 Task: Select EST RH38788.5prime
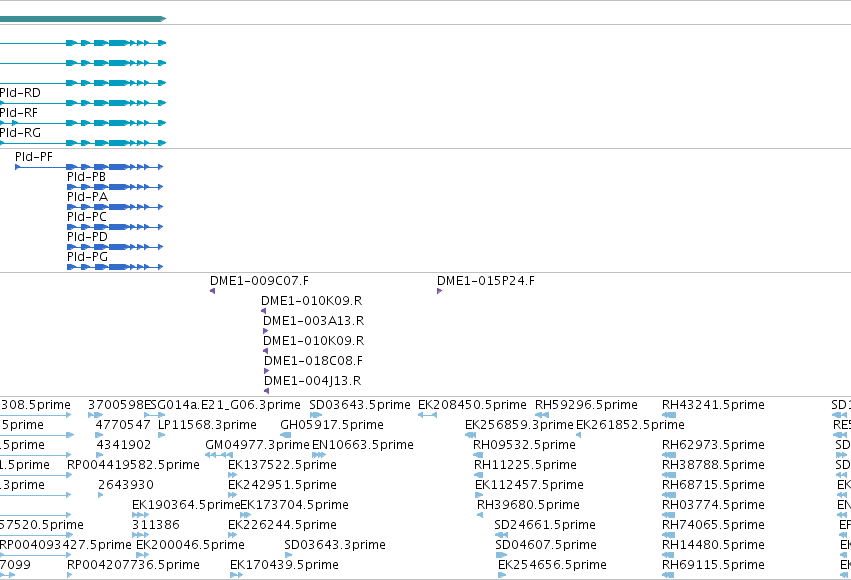click(713, 465)
